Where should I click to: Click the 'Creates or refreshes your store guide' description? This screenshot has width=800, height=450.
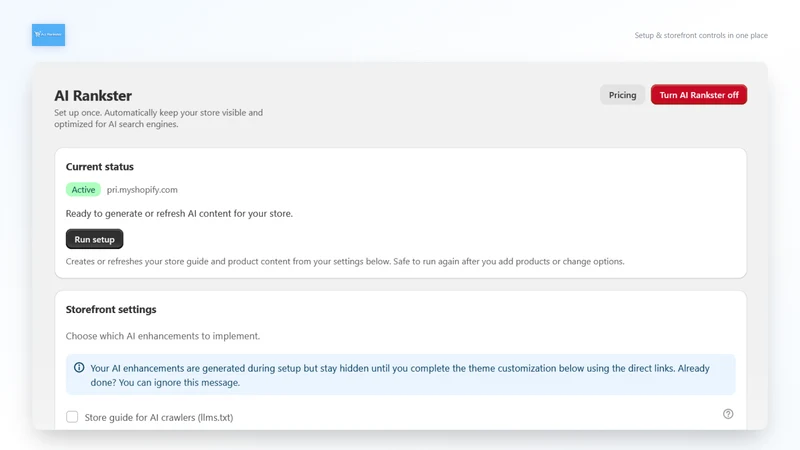coord(345,261)
